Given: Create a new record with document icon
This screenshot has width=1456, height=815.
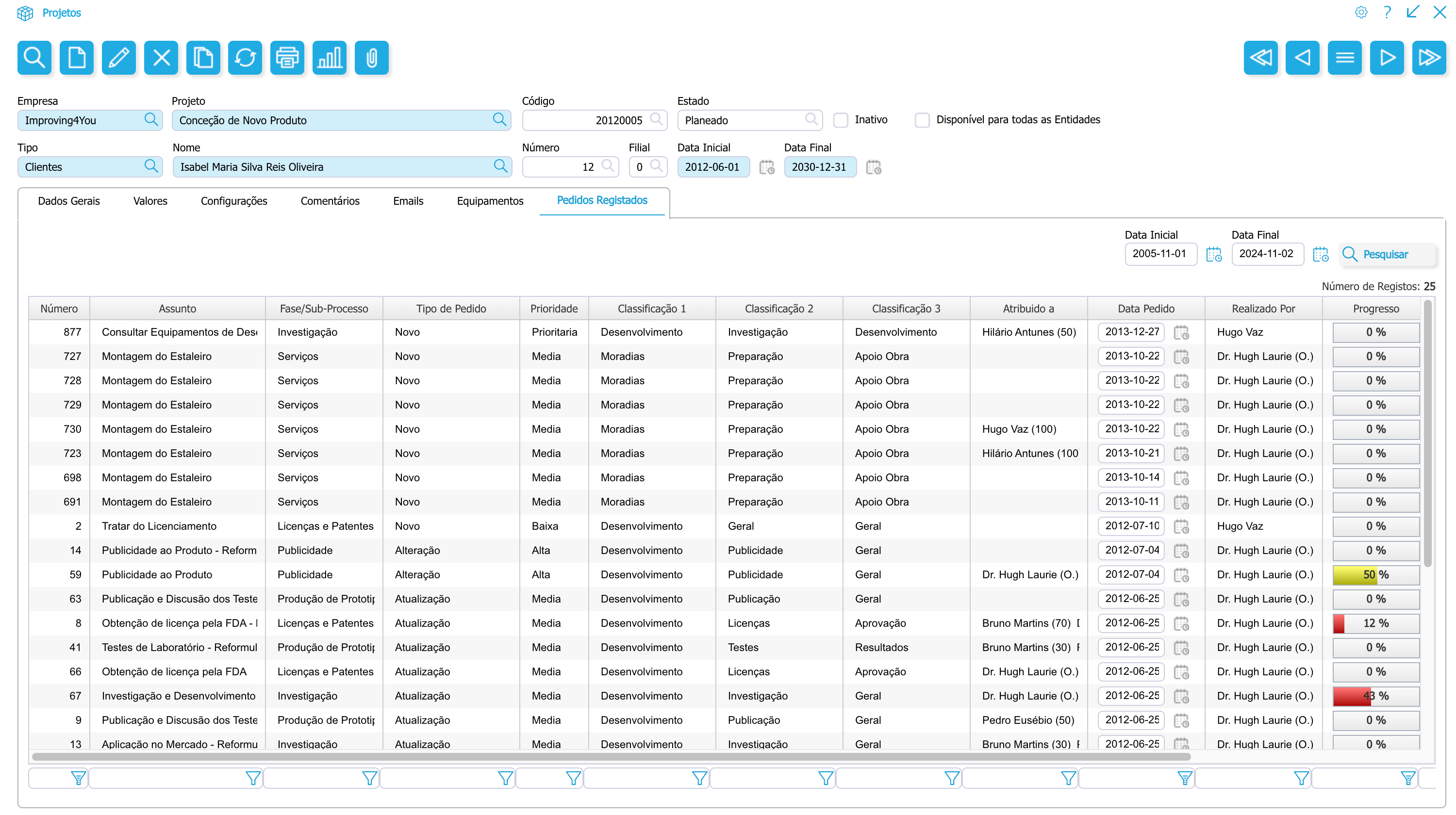Looking at the screenshot, I should [x=76, y=58].
